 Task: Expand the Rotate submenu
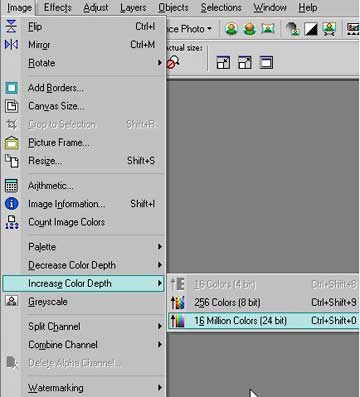(x=95, y=63)
